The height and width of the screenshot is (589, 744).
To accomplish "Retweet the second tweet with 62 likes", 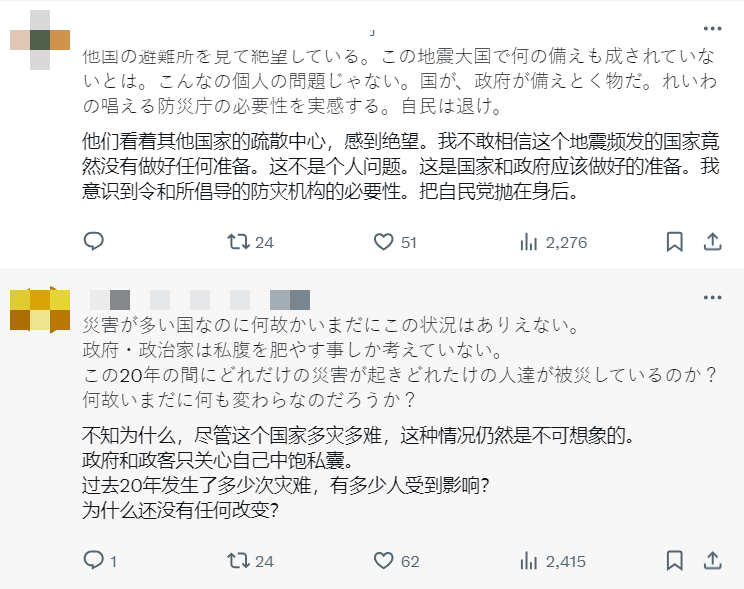I will [238, 561].
